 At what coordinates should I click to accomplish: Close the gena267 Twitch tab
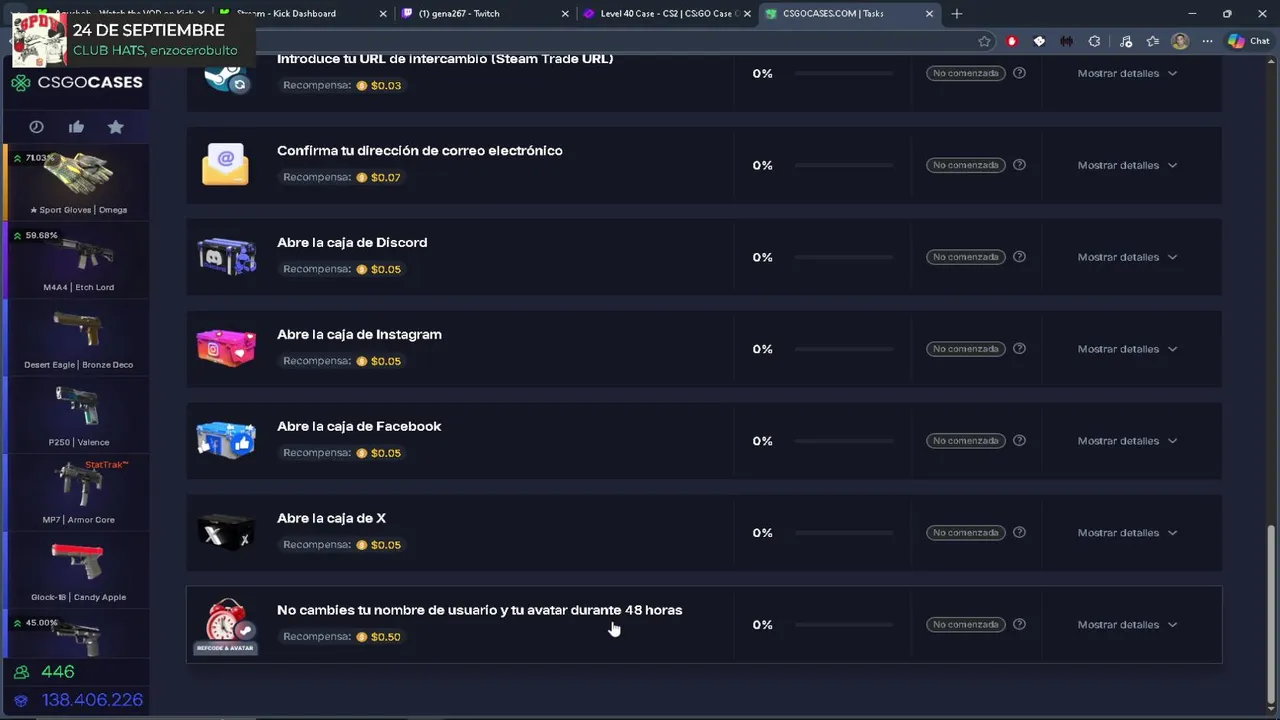[565, 14]
